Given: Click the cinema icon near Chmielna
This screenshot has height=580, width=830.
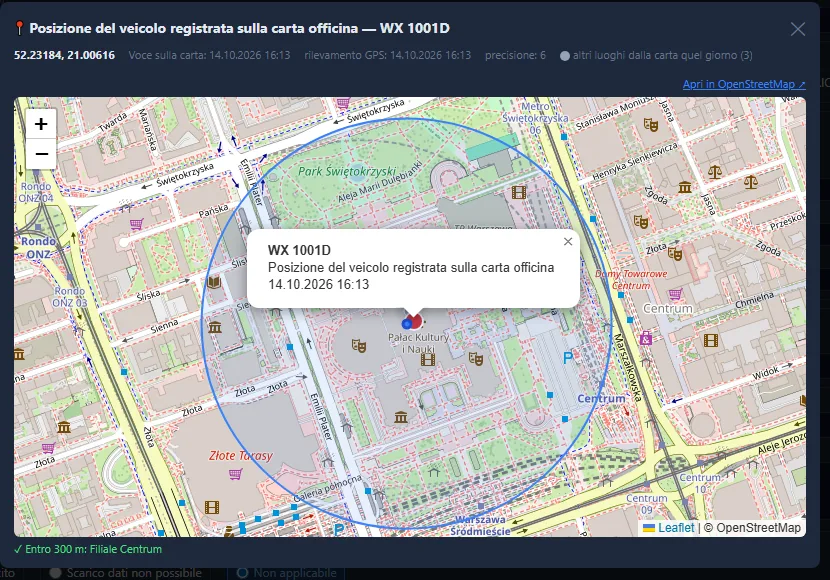Looking at the screenshot, I should pyautogui.click(x=711, y=340).
